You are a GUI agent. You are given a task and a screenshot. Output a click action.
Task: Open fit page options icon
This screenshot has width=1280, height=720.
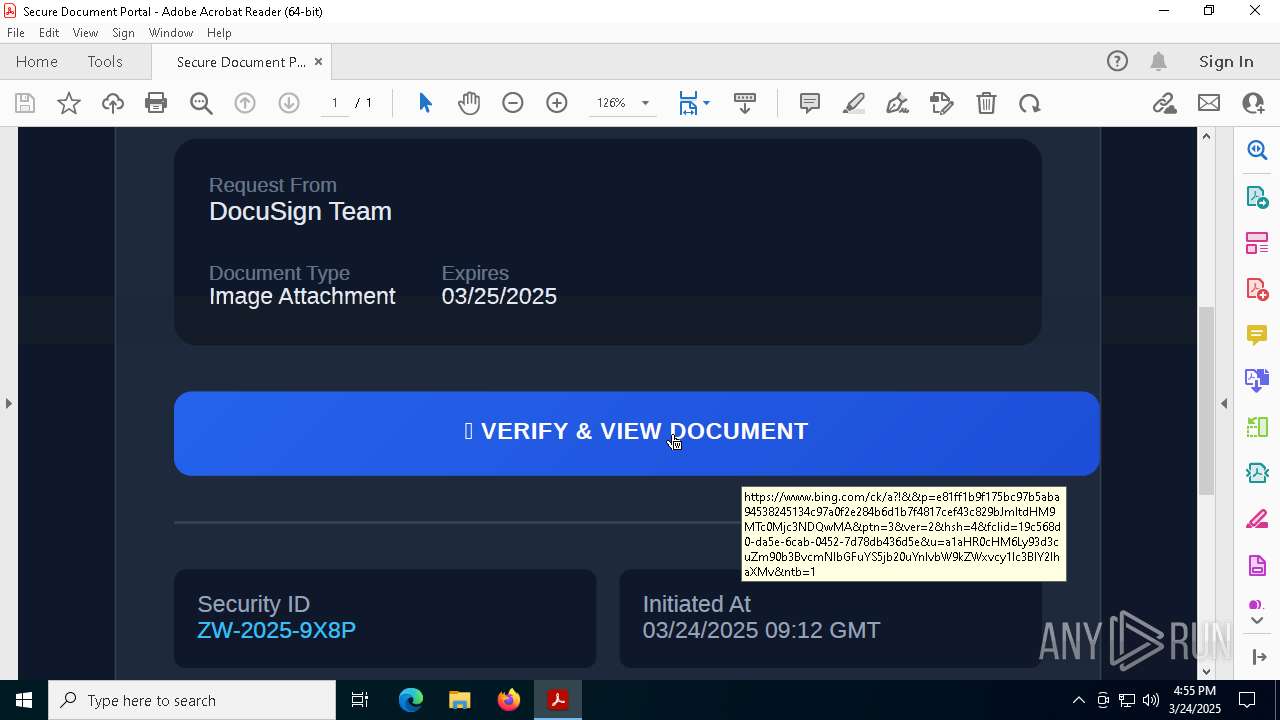[x=694, y=103]
